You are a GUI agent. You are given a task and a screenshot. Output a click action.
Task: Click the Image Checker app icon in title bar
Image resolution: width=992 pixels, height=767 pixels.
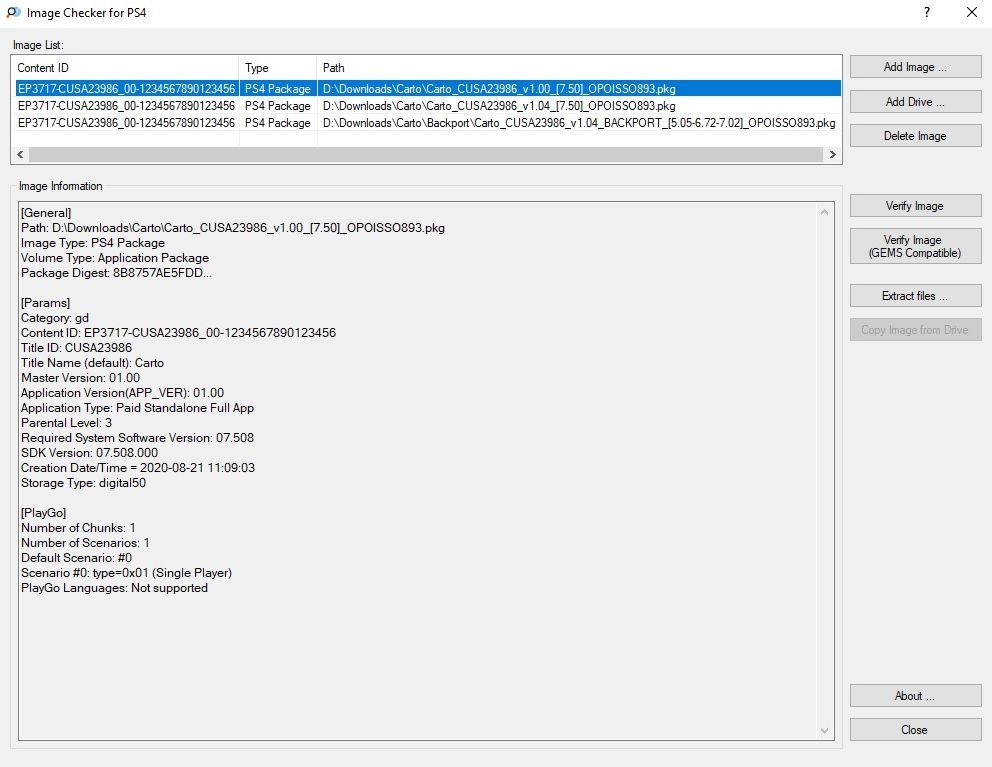13,13
